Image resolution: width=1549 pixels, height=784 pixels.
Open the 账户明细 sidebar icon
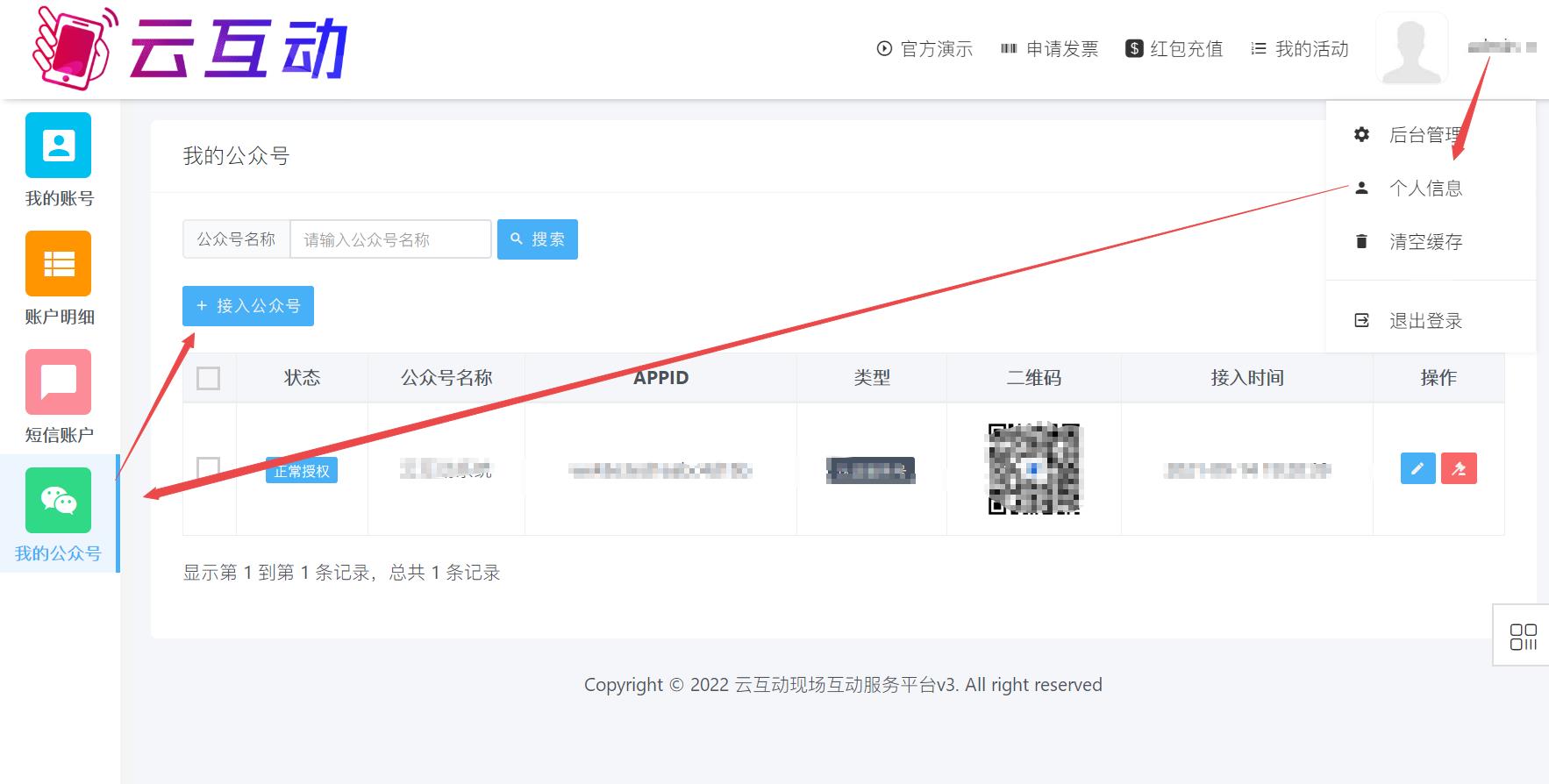tap(59, 264)
